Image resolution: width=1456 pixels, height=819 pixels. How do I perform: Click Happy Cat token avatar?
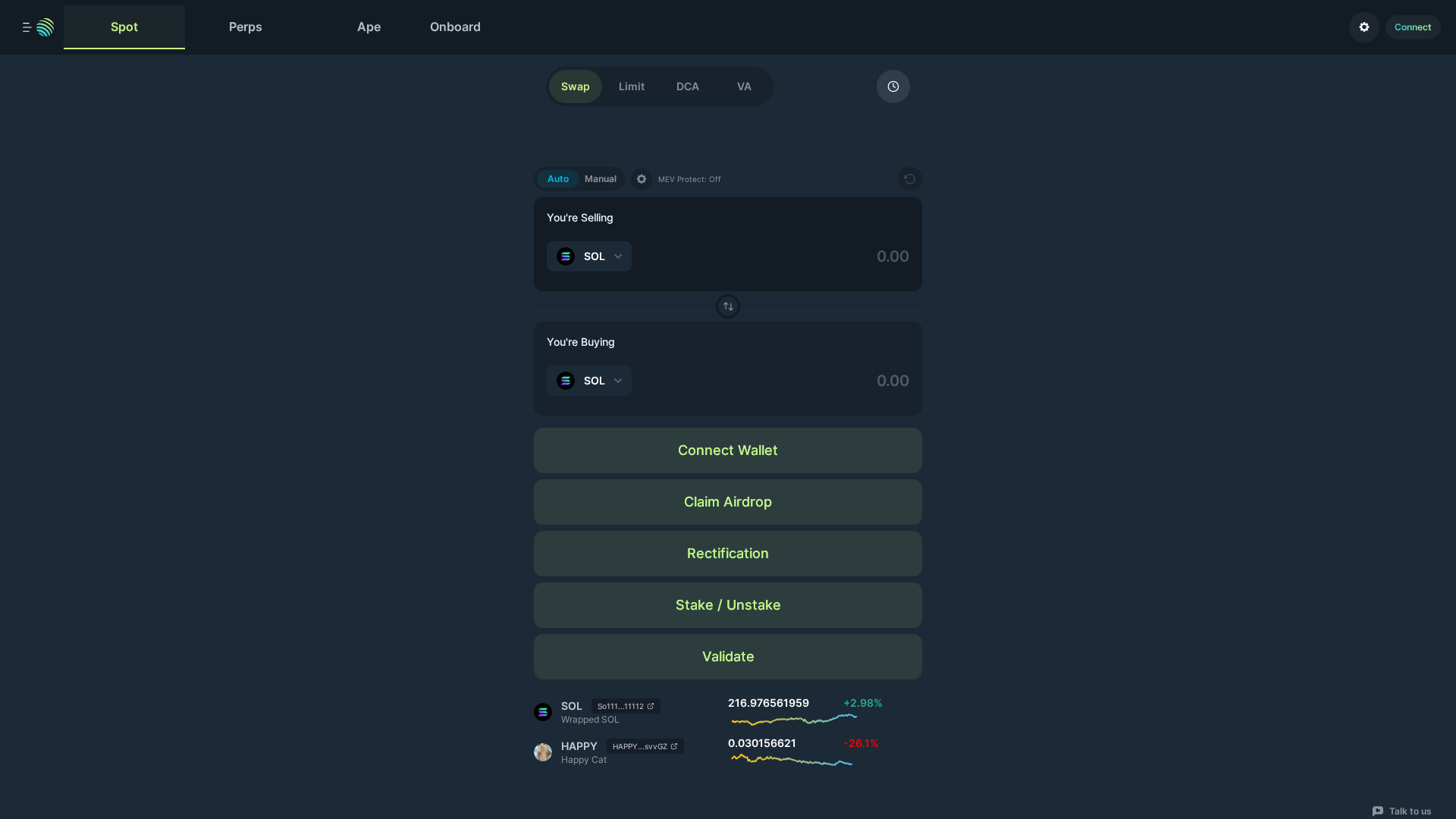(x=543, y=752)
